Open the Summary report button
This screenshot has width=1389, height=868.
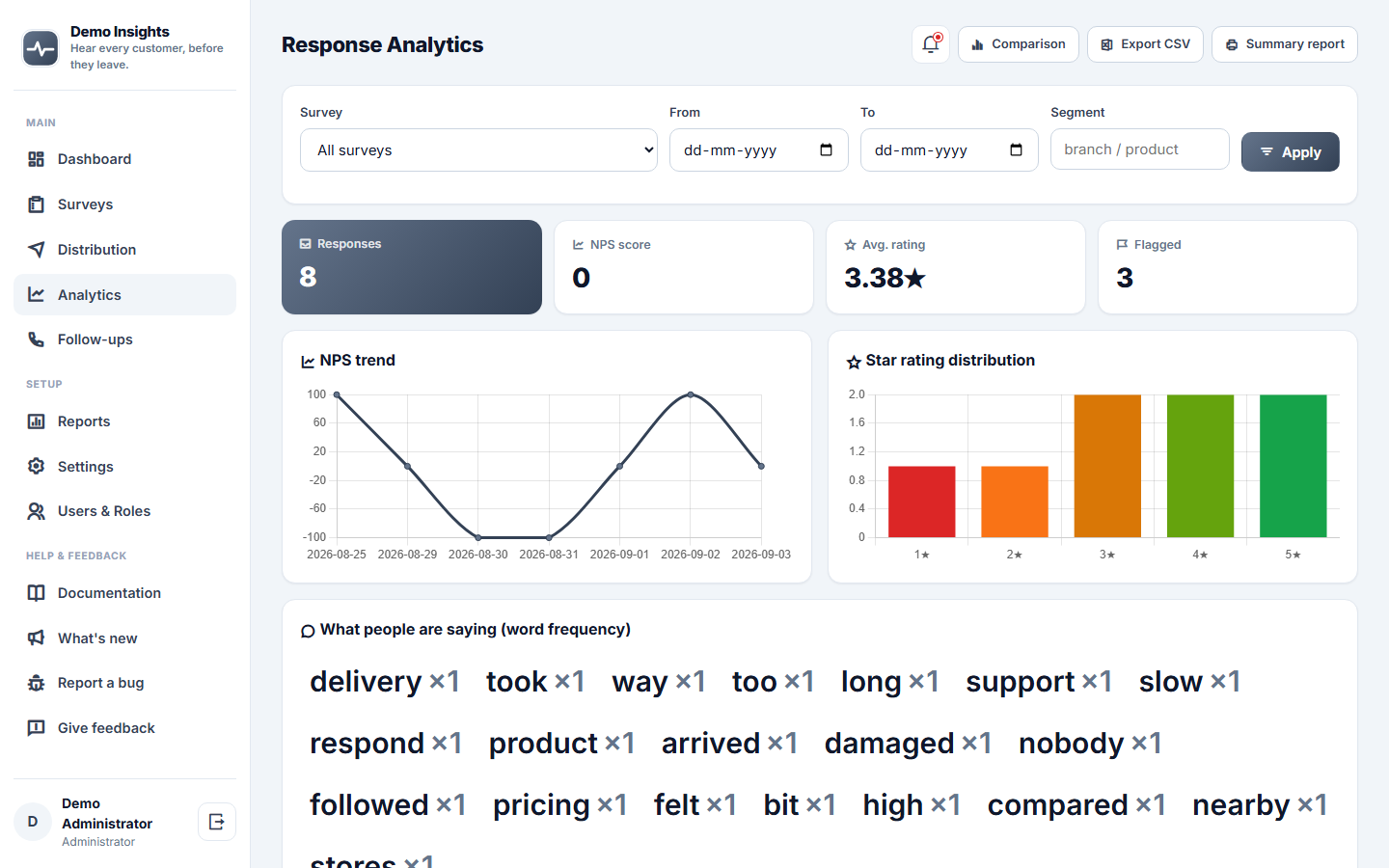click(x=1284, y=44)
